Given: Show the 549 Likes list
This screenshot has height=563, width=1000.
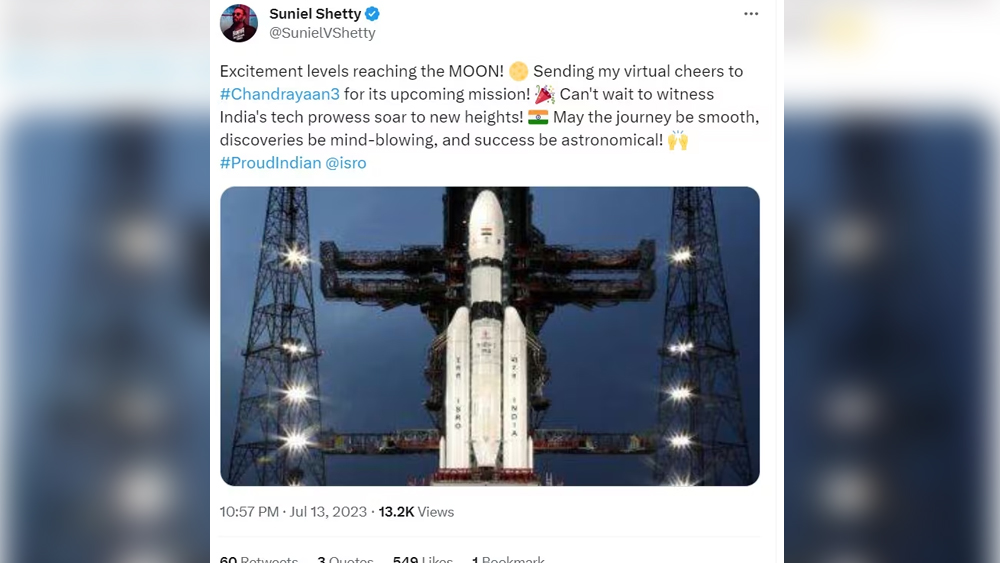Looking at the screenshot, I should point(423,557).
